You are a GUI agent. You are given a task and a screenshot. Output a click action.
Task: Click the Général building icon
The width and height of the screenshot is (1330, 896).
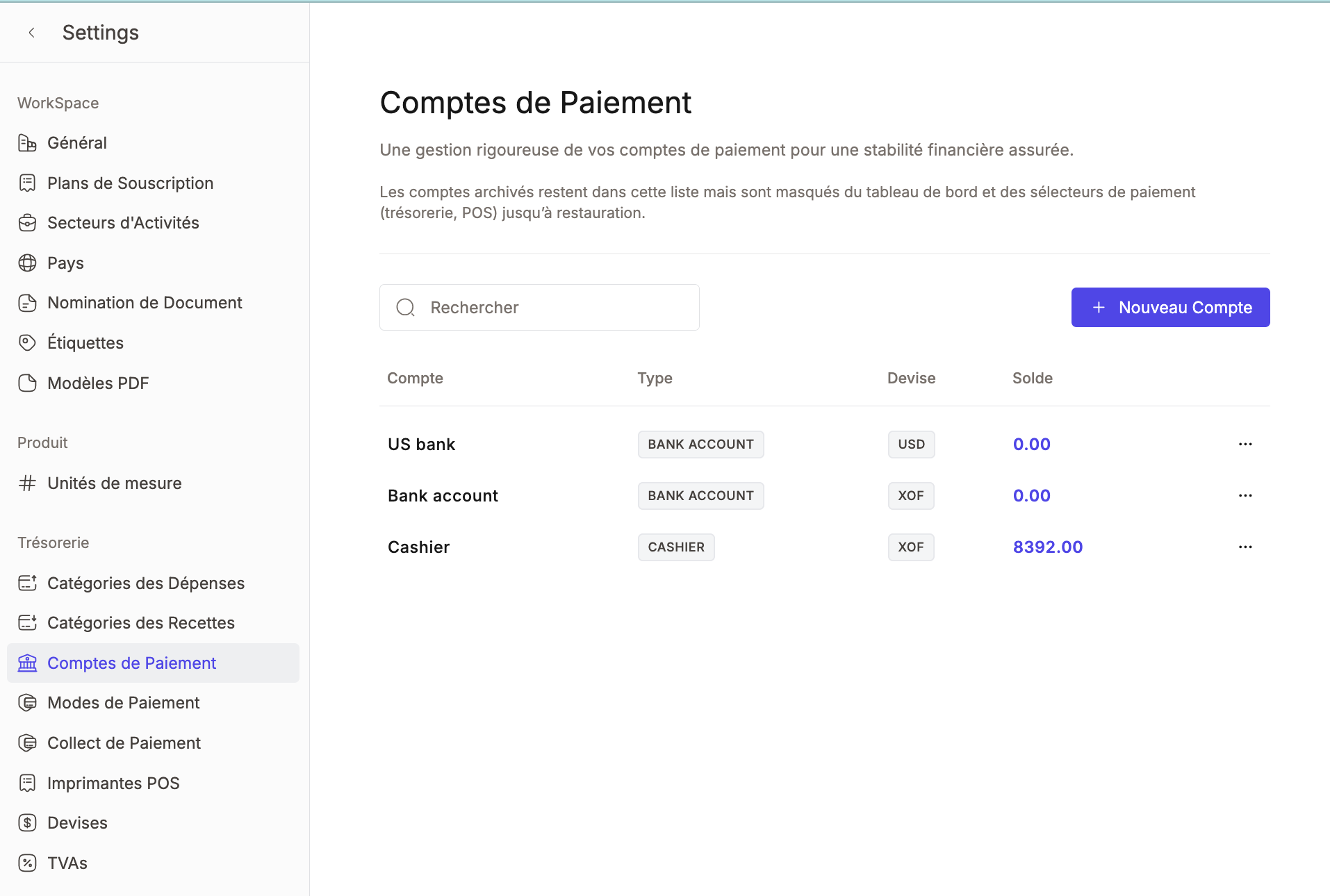coord(27,143)
